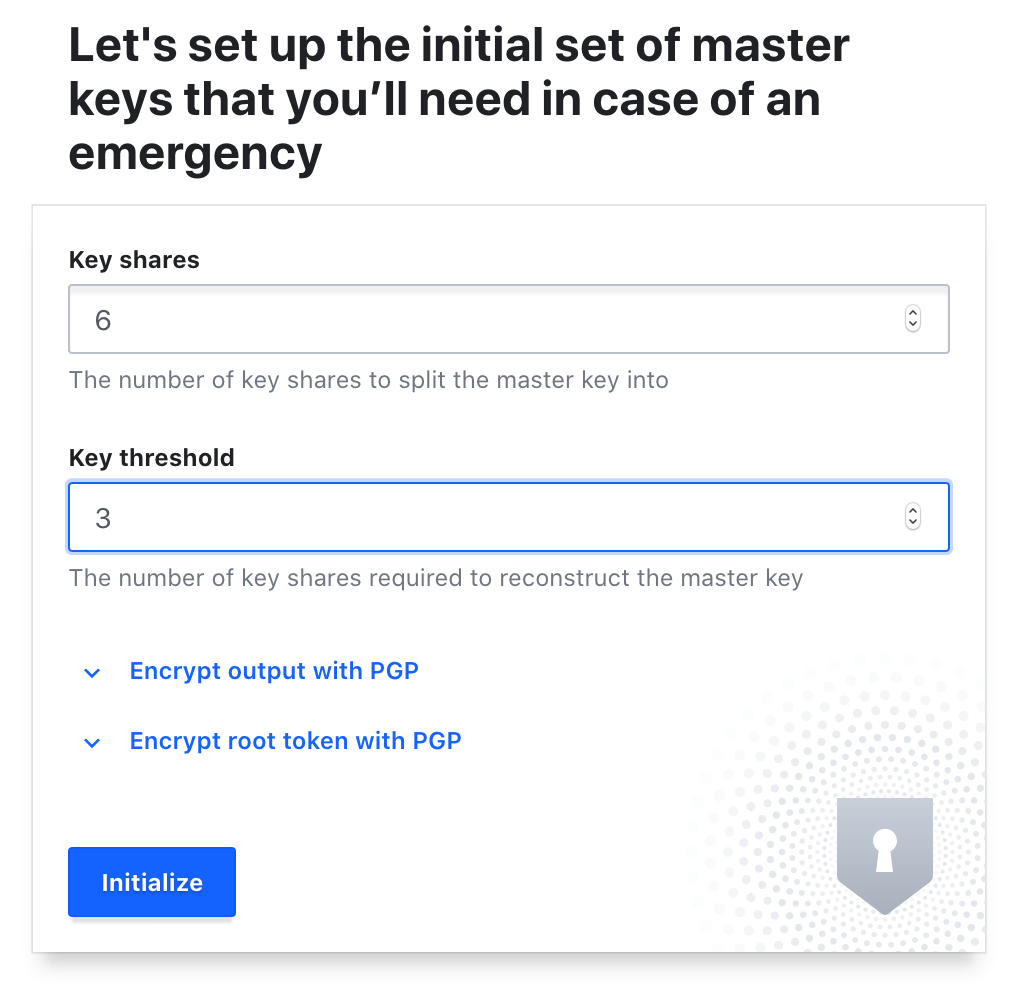Click chevron icon beside Encrypt output with PGP

(x=92, y=673)
